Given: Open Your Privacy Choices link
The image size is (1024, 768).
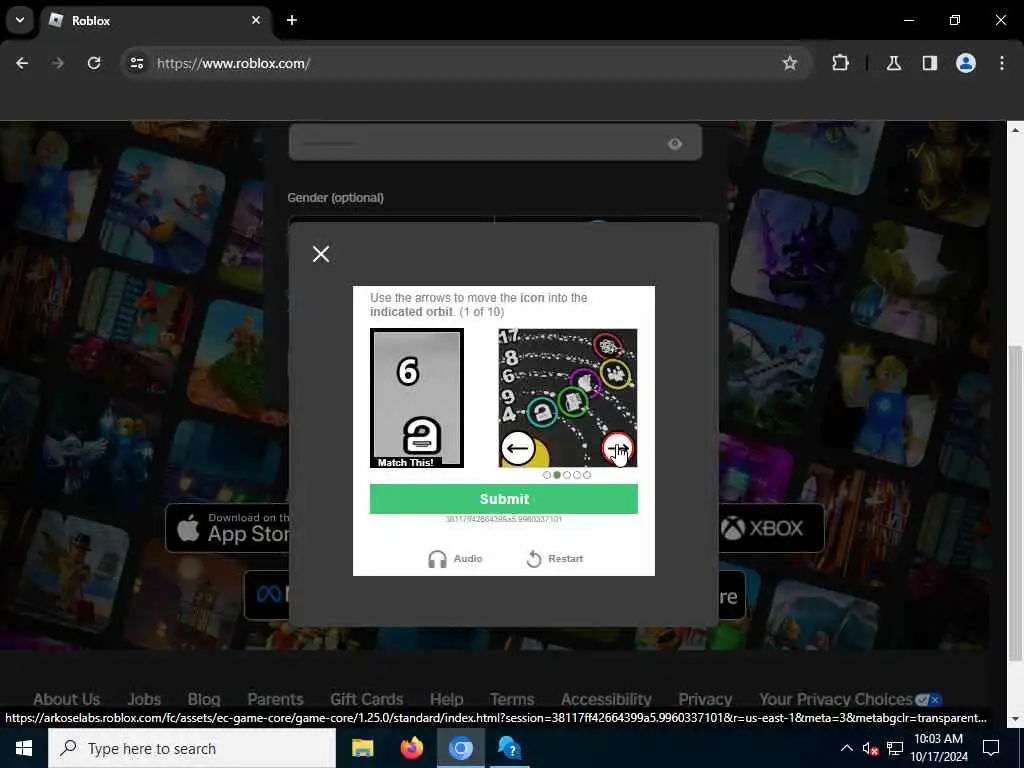Looking at the screenshot, I should [x=850, y=699].
